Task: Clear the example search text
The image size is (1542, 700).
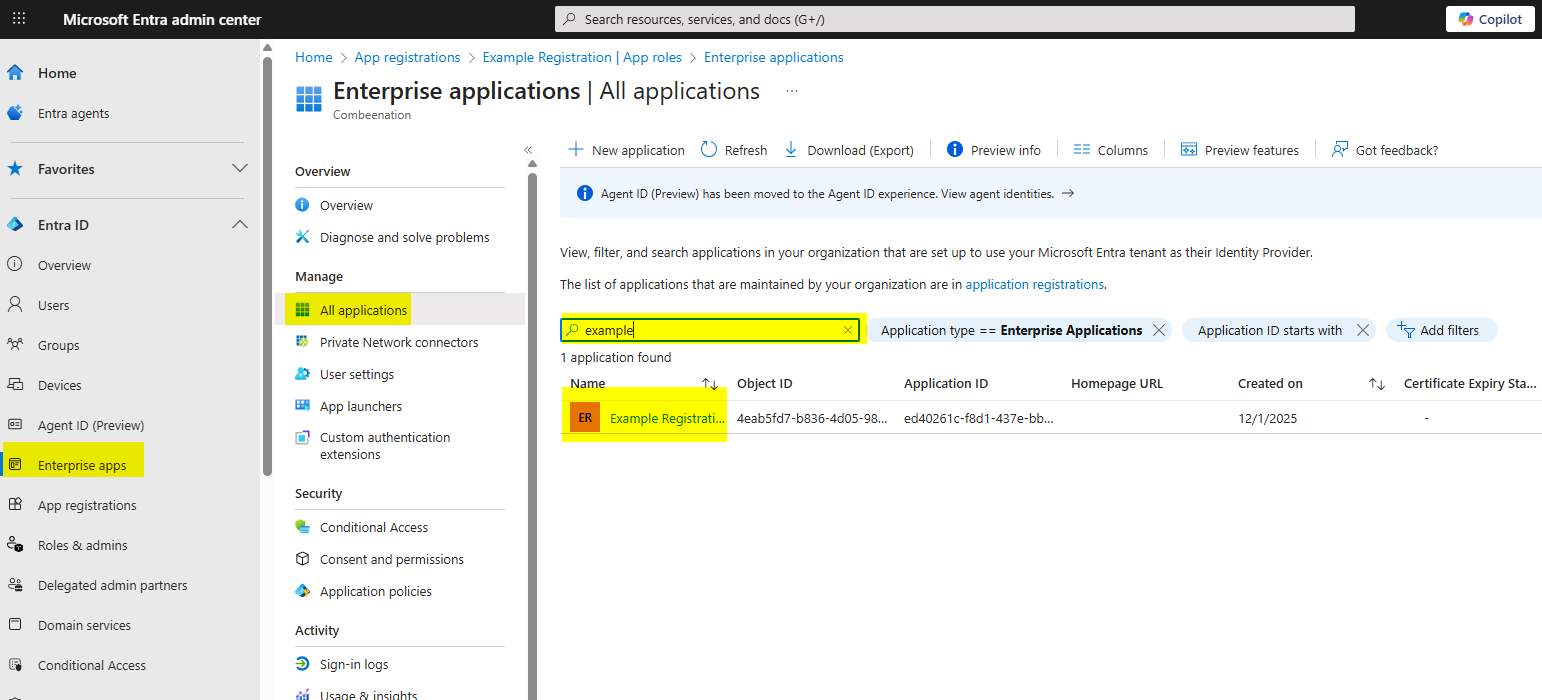Action: tap(848, 330)
